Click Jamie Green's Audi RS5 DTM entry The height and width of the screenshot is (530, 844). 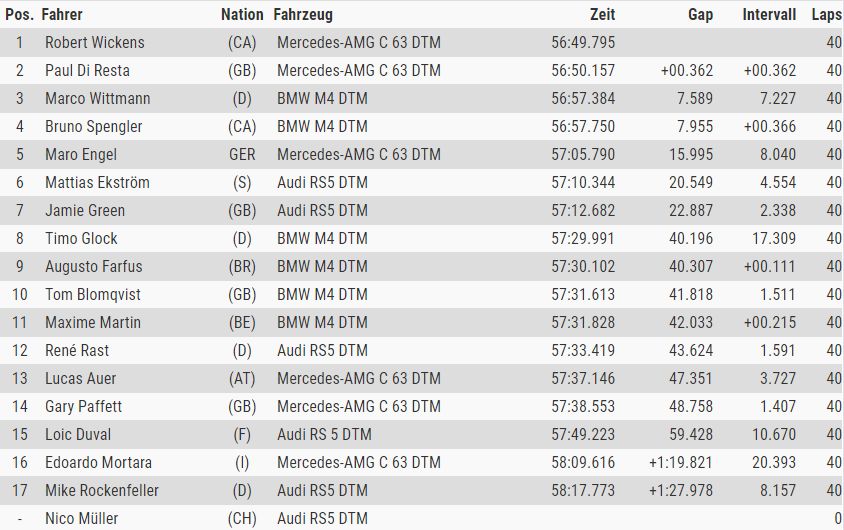pyautogui.click(x=322, y=210)
